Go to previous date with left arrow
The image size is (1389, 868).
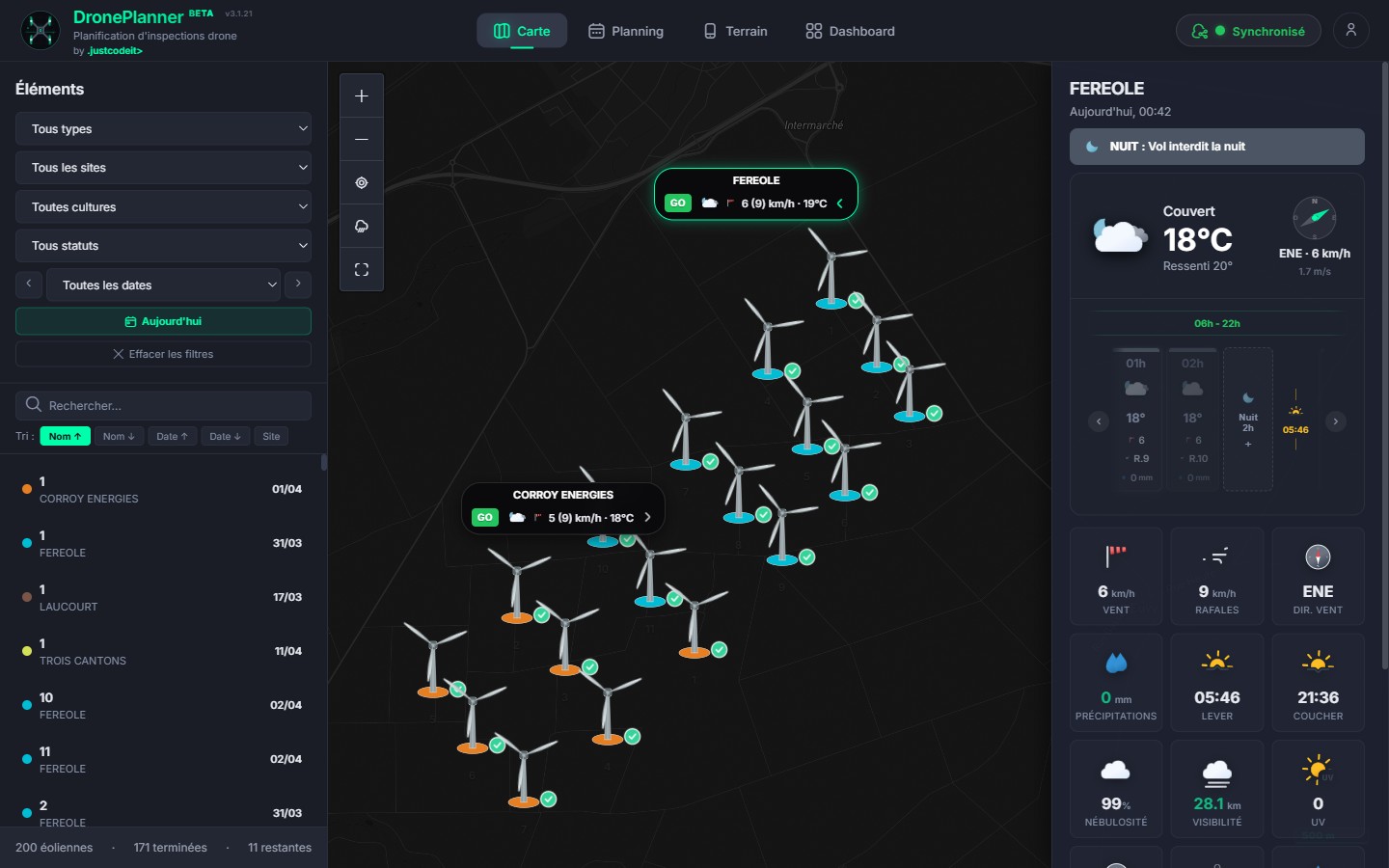pyautogui.click(x=29, y=284)
